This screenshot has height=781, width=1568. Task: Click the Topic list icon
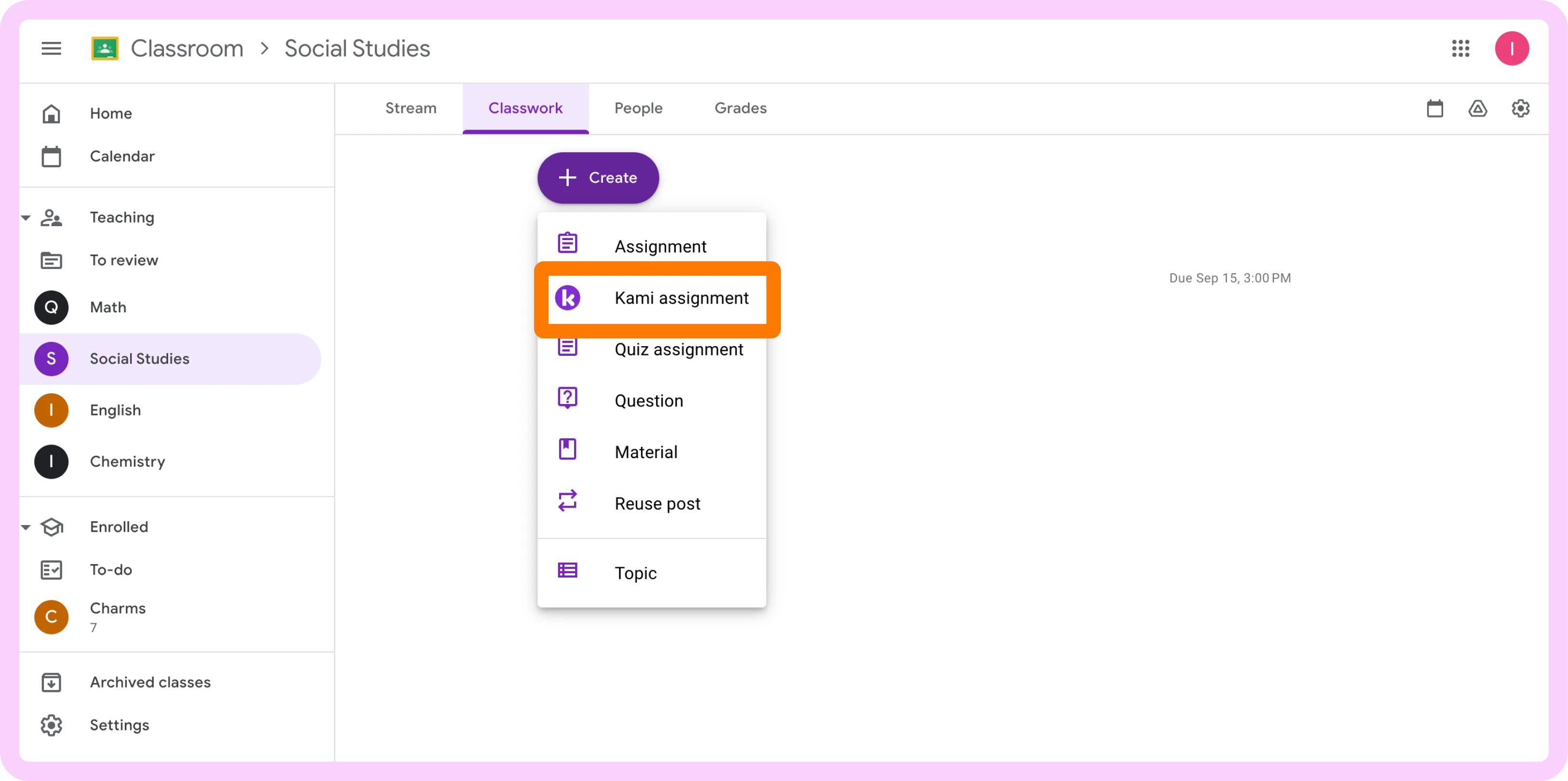(567, 570)
